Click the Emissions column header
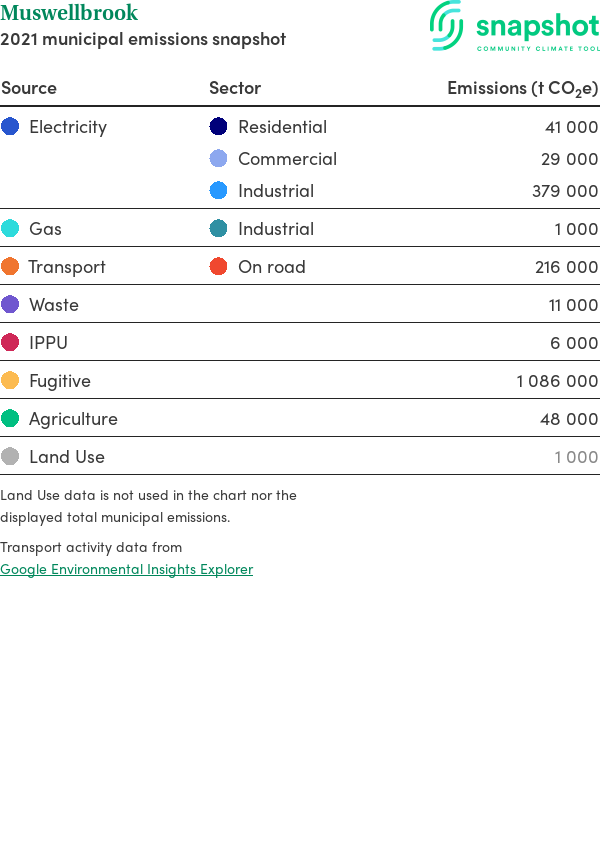 point(522,88)
